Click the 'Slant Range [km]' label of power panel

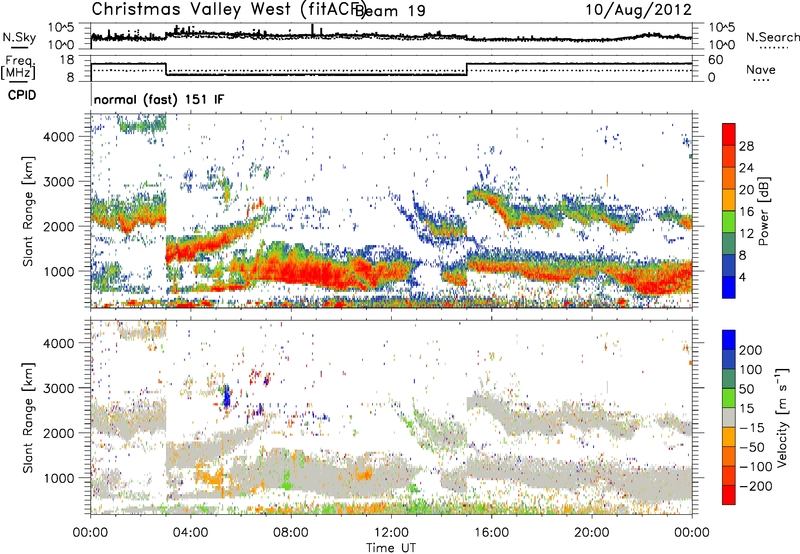click(x=28, y=211)
